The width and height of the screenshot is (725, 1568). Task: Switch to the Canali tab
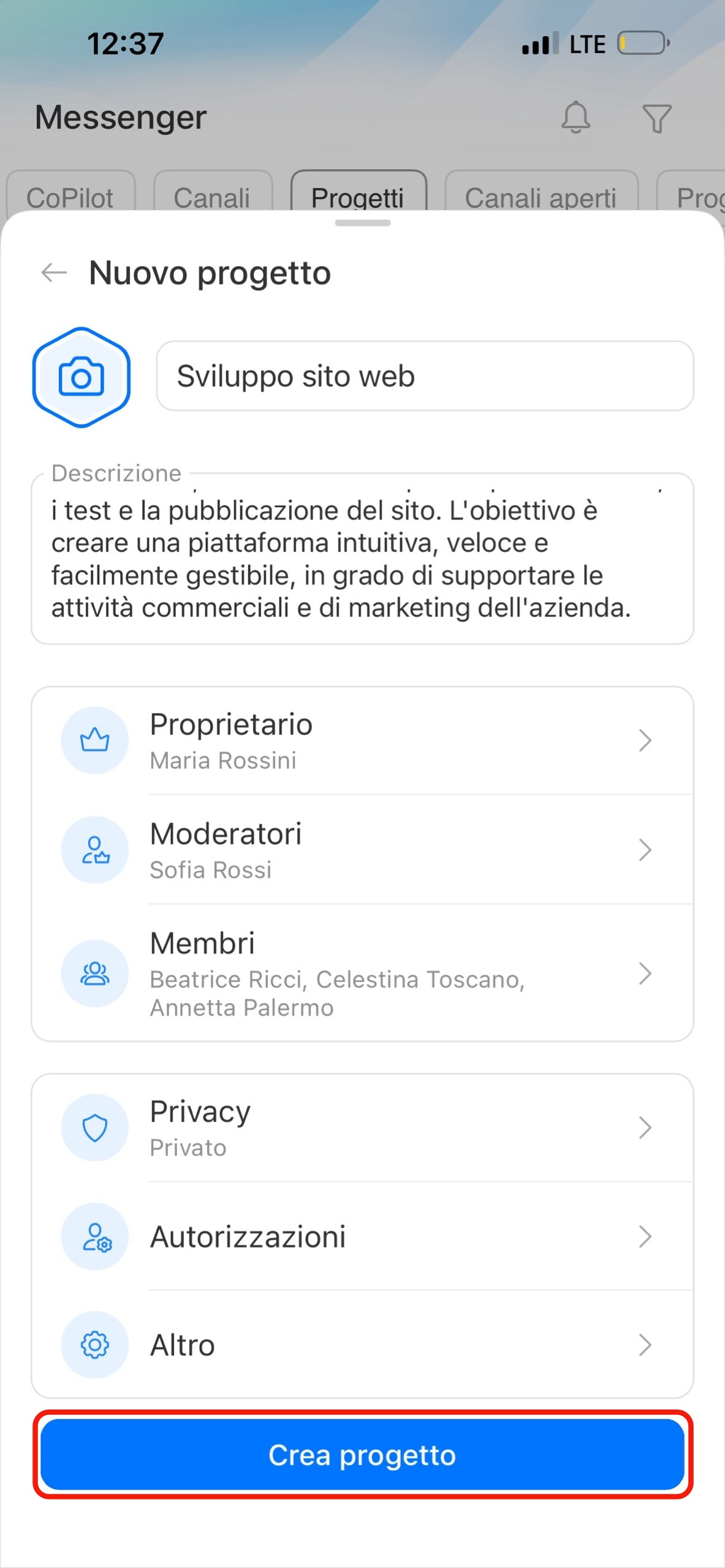click(x=212, y=197)
